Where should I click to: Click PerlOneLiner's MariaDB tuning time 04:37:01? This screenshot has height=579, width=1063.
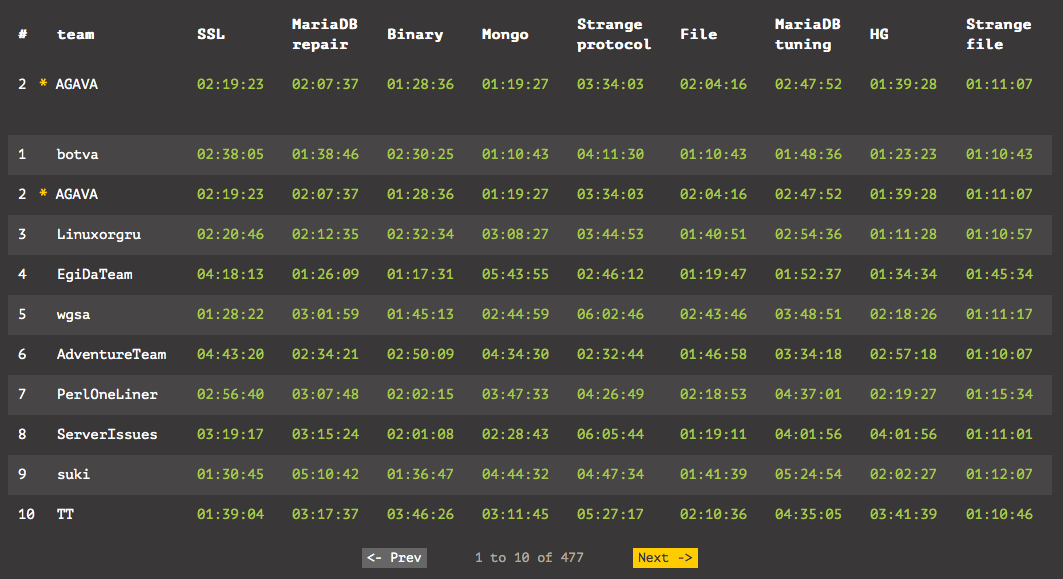(x=808, y=394)
